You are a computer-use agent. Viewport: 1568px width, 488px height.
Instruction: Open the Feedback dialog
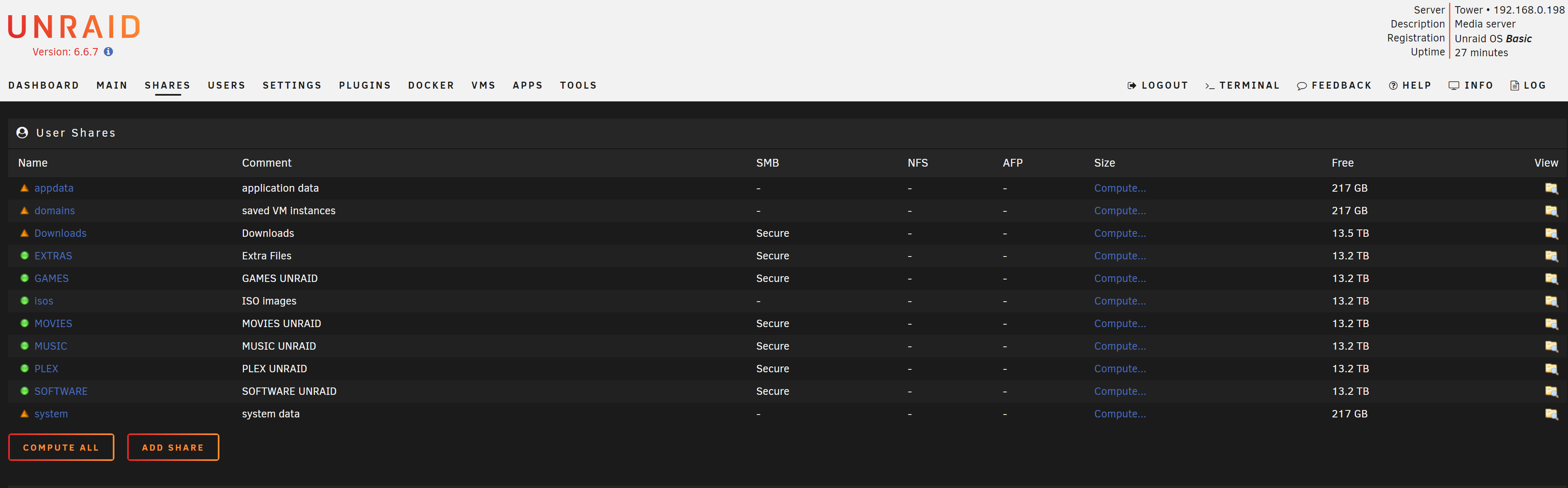[x=1334, y=85]
